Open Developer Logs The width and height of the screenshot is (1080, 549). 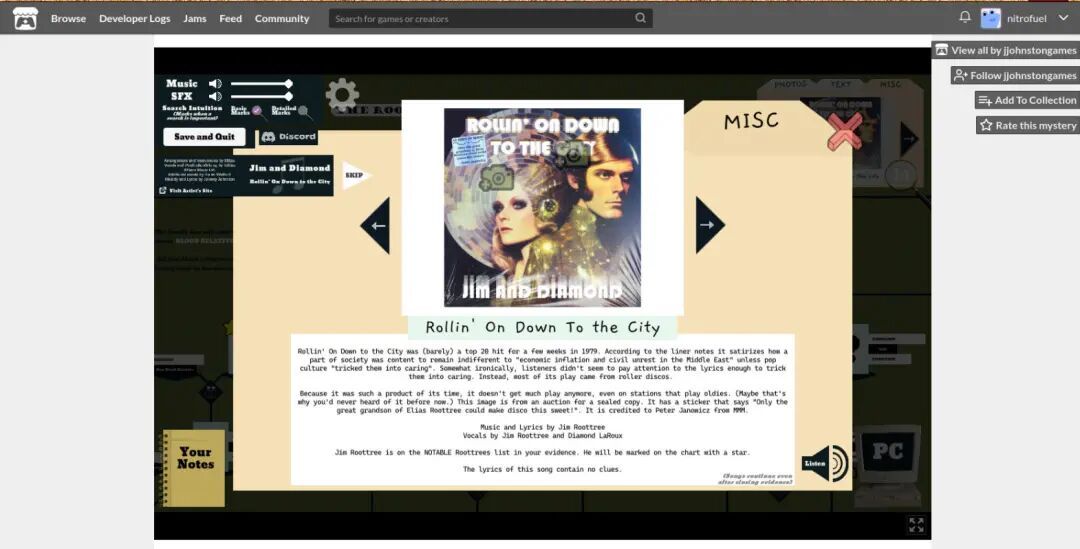pyautogui.click(x=134, y=19)
